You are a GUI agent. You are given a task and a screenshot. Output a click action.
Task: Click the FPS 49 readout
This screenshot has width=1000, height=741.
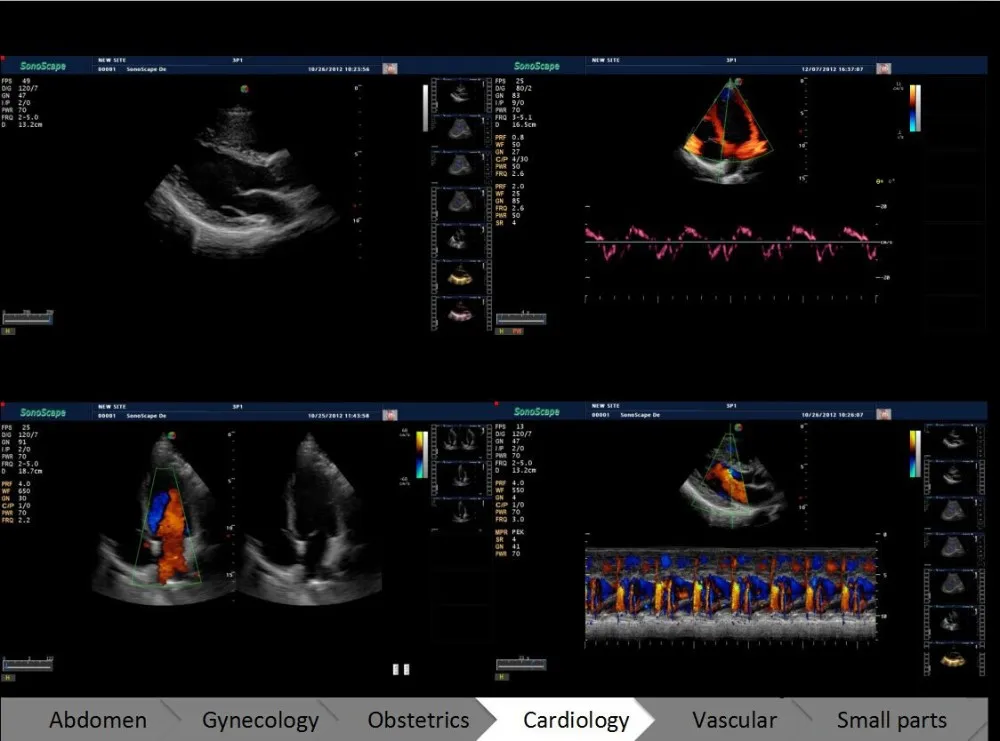pyautogui.click(x=17, y=81)
